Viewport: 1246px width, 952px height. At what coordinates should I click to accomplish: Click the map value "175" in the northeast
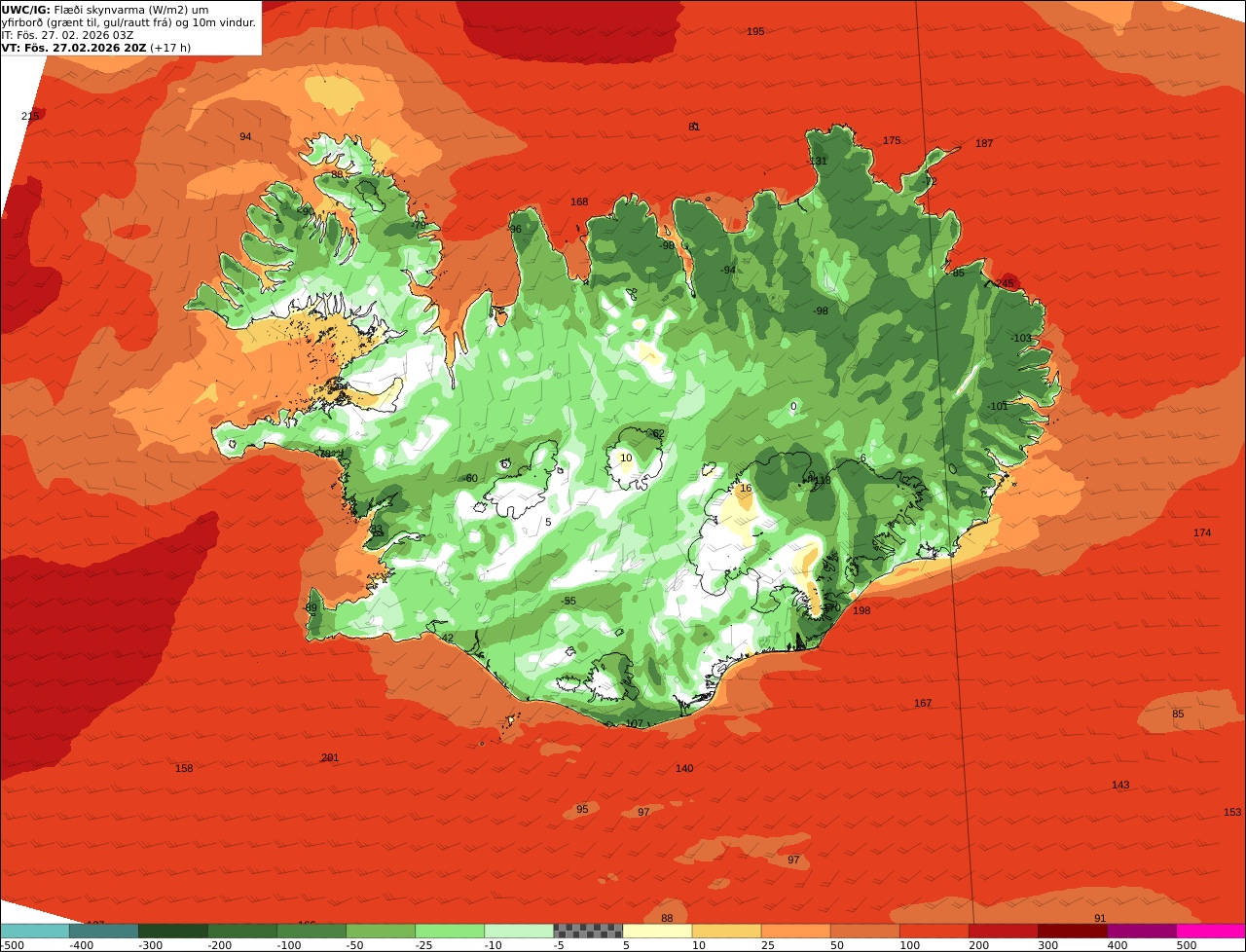coord(892,141)
